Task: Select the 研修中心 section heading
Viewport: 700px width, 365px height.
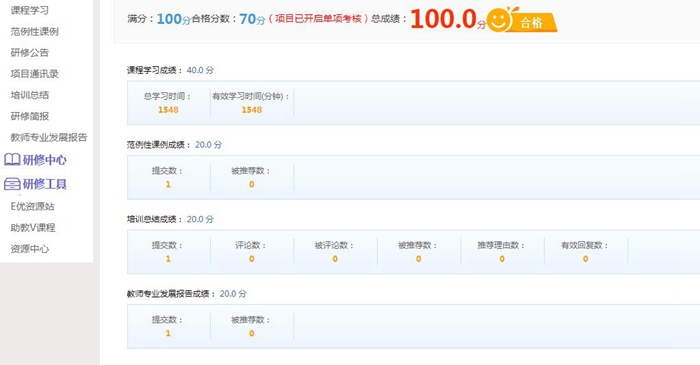Action: 45,160
